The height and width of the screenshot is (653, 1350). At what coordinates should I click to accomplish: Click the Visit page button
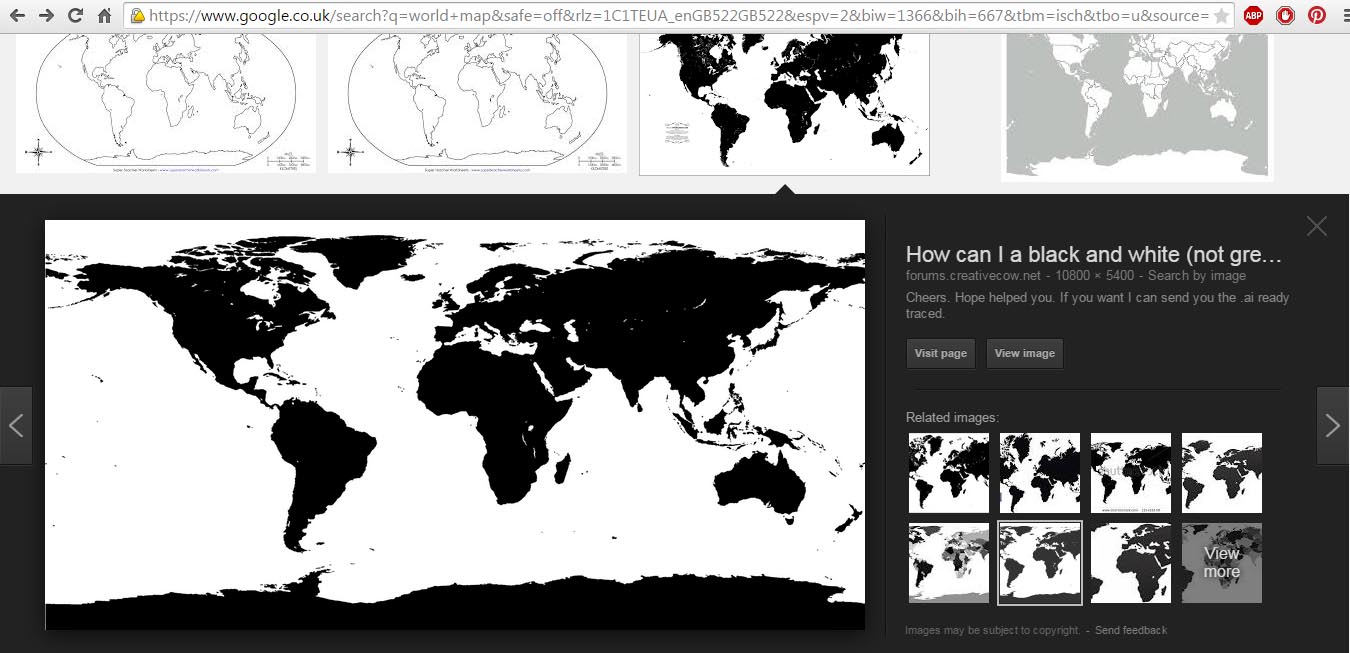click(940, 353)
